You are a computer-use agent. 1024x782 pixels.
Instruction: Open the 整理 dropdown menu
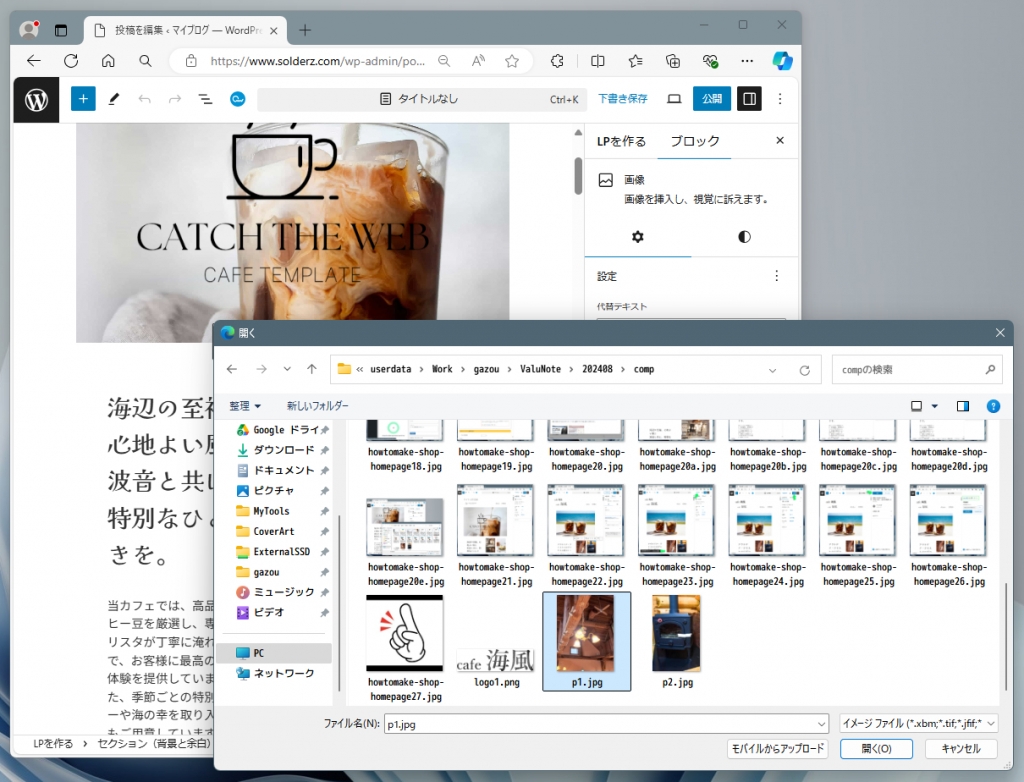coord(245,406)
